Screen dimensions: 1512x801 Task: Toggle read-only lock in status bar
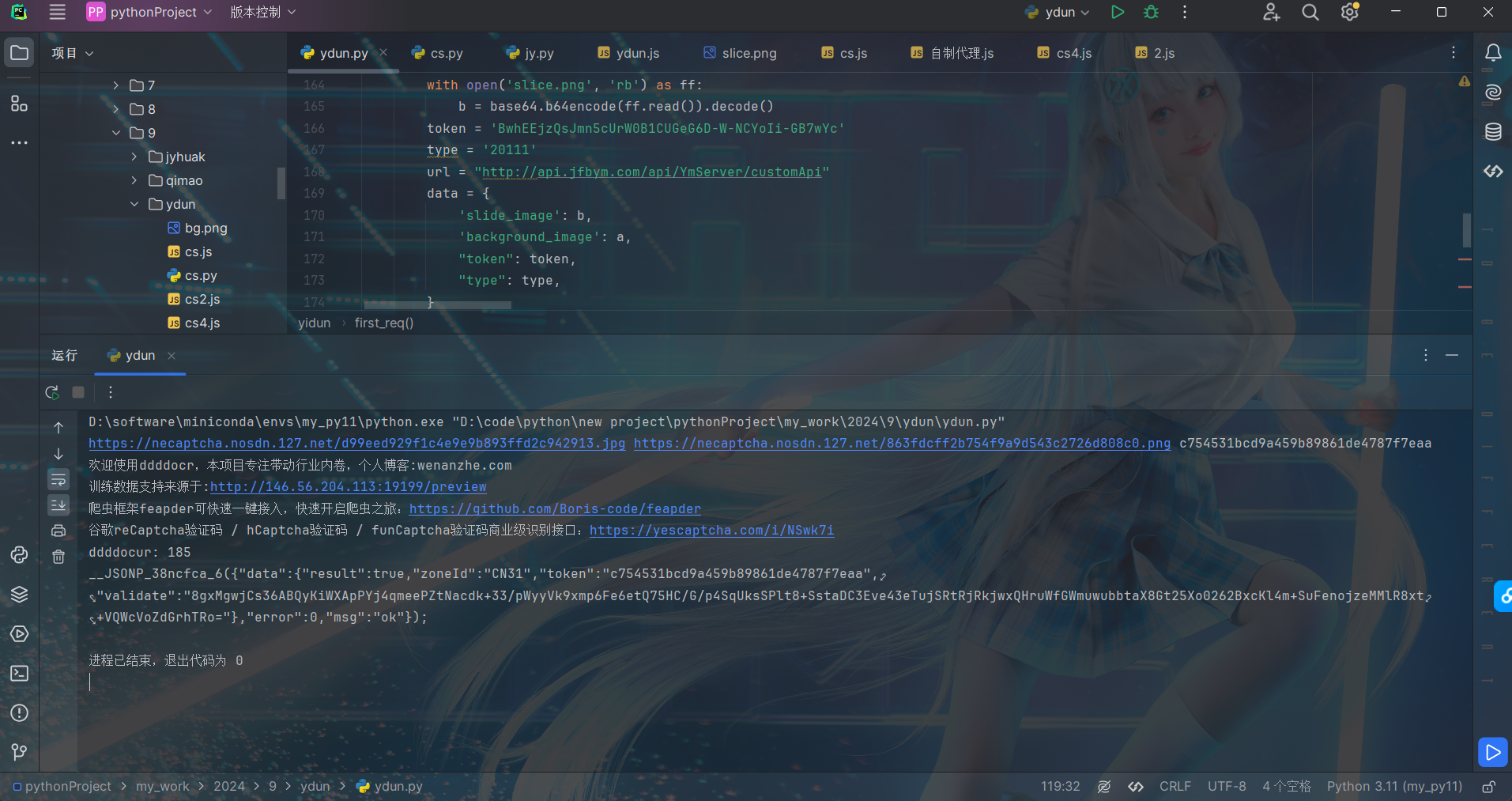point(1487,787)
